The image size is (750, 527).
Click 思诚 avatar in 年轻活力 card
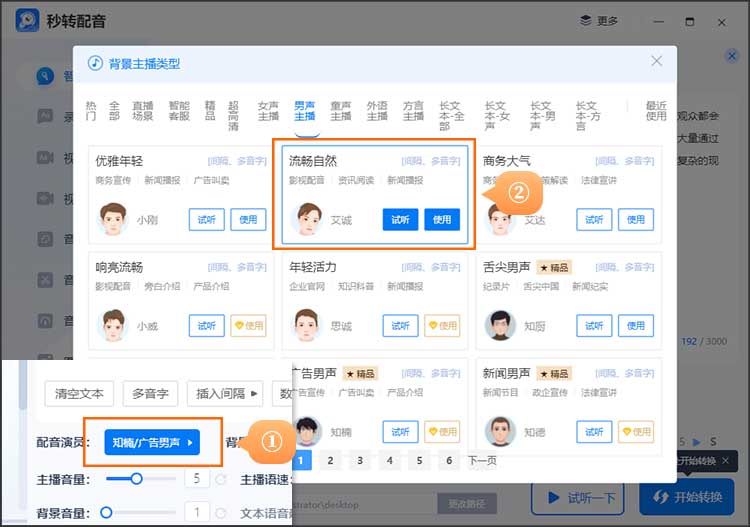tap(307, 325)
